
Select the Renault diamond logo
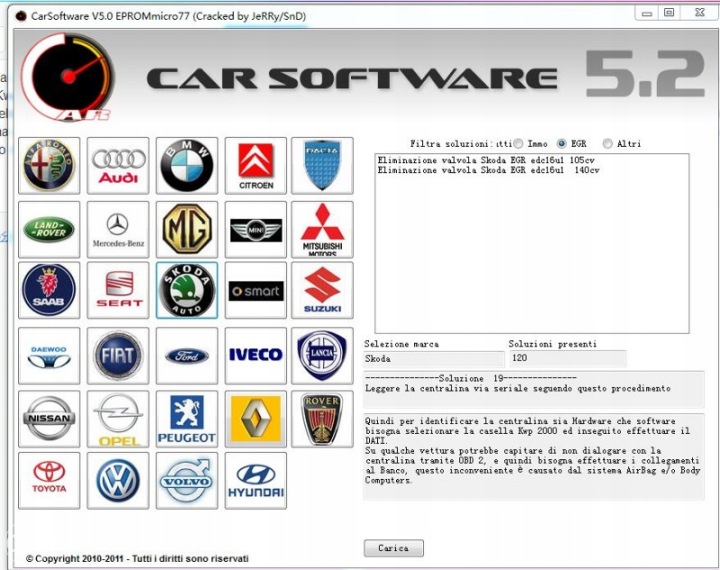pyautogui.click(x=255, y=419)
